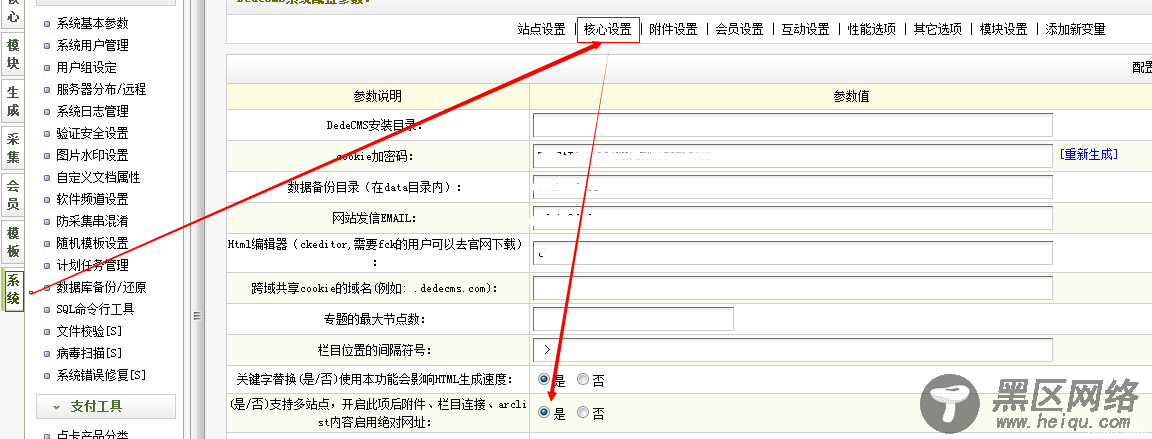Switch to 模块设置 tab
Viewport: 1152px width, 439px height.
[1004, 29]
